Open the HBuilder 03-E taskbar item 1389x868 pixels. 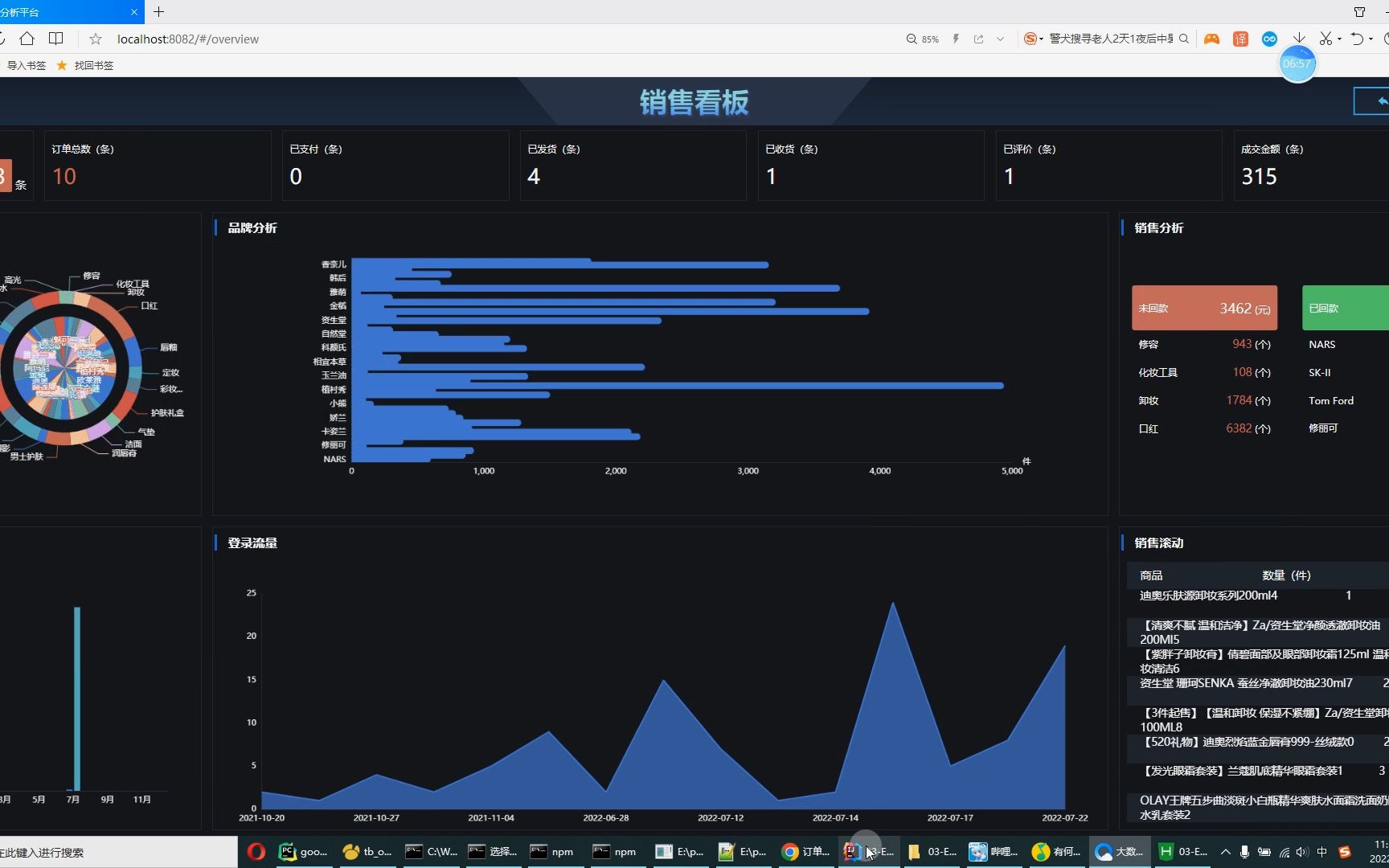pos(1182,851)
